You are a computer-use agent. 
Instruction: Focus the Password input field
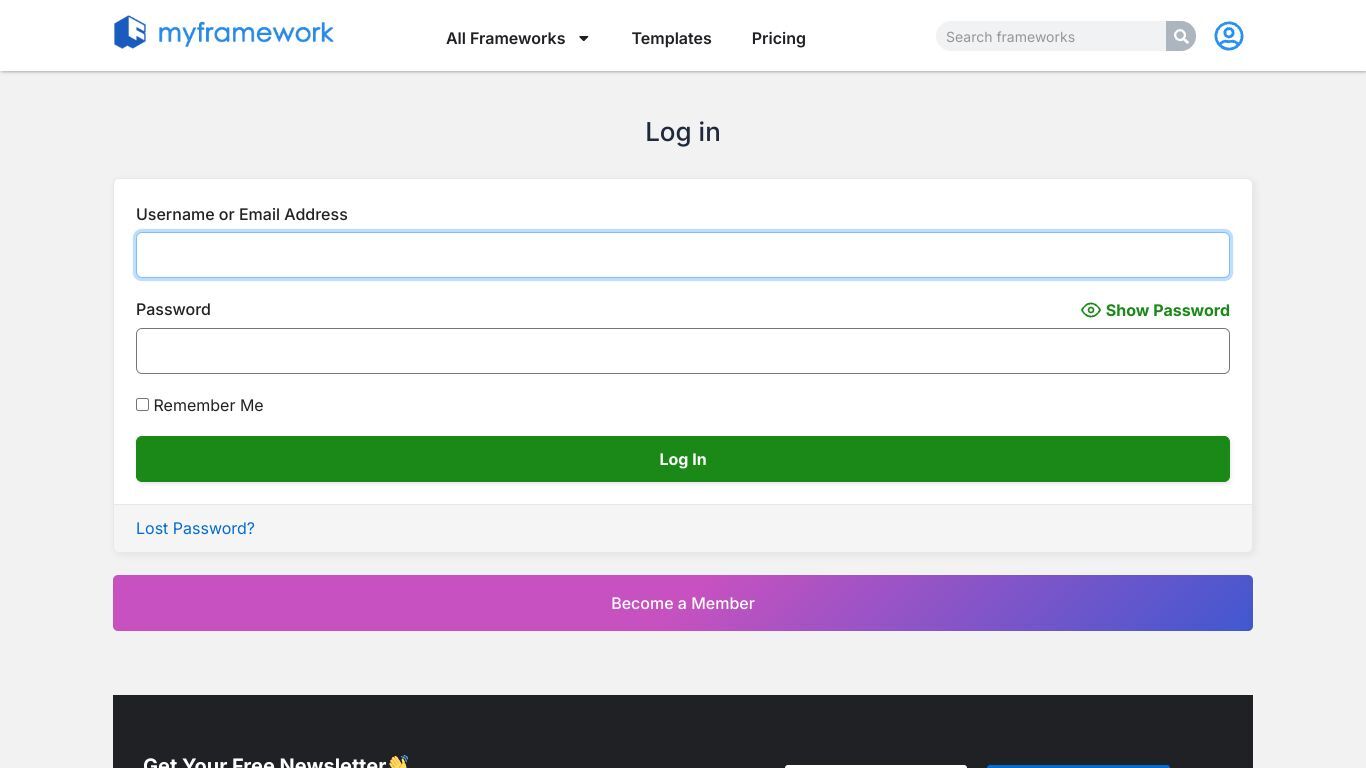(x=683, y=351)
